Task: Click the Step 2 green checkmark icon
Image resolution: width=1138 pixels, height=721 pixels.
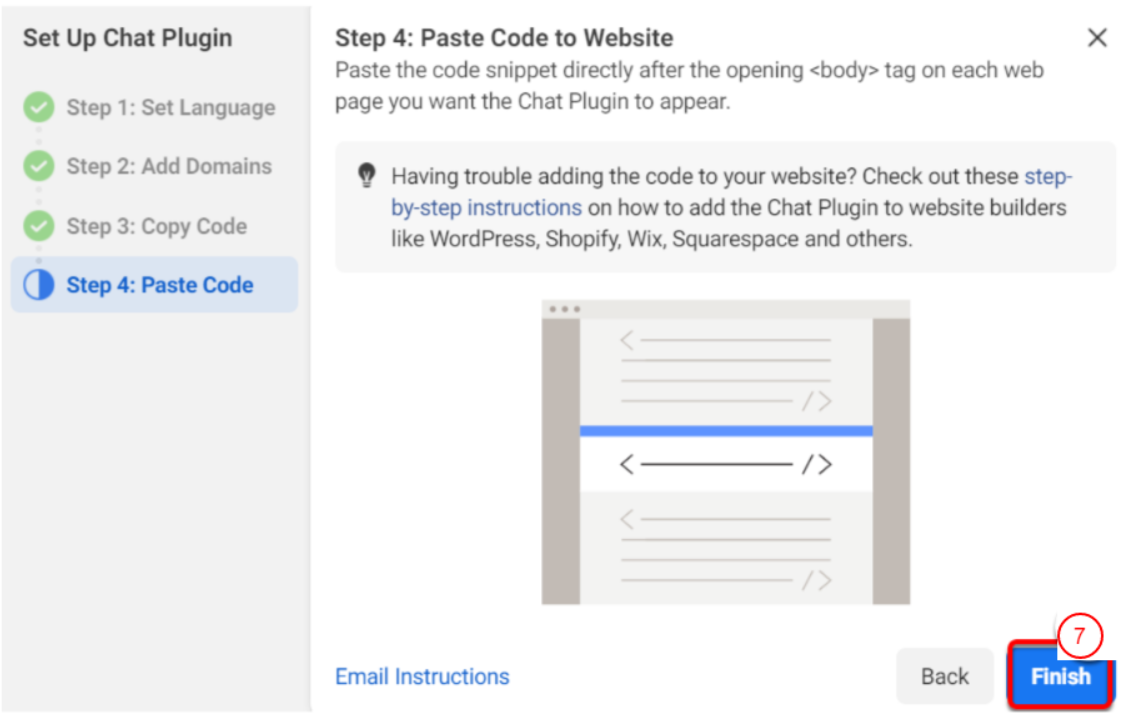Action: pyautogui.click(x=39, y=167)
